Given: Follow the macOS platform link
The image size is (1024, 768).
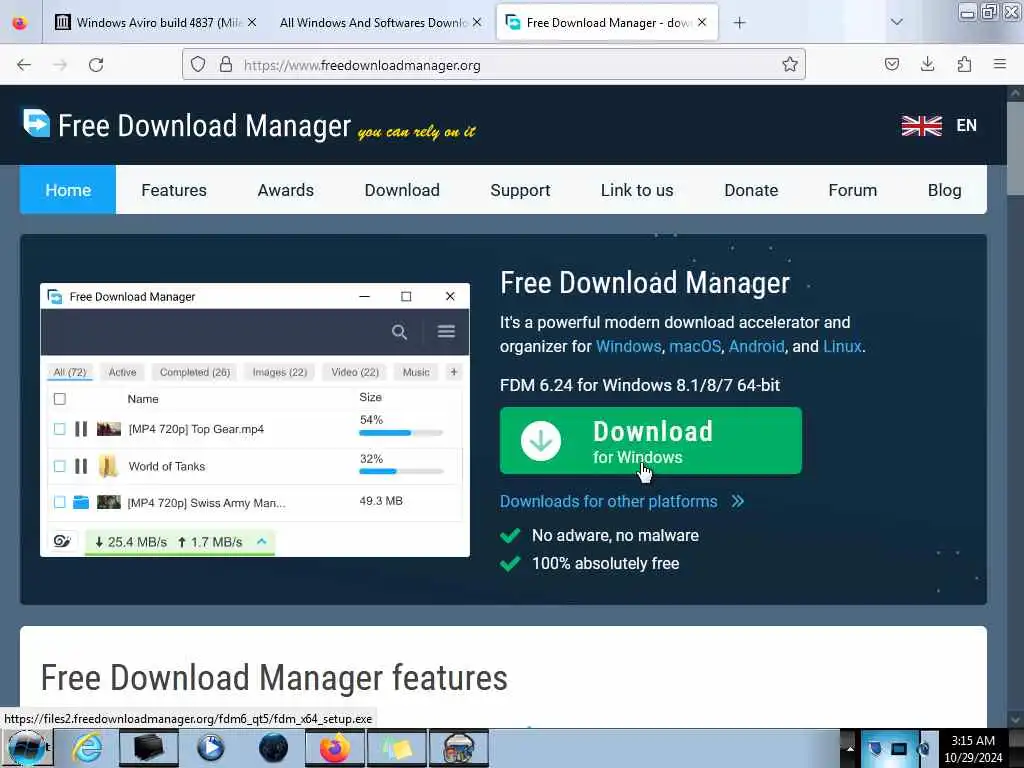Looking at the screenshot, I should point(695,346).
